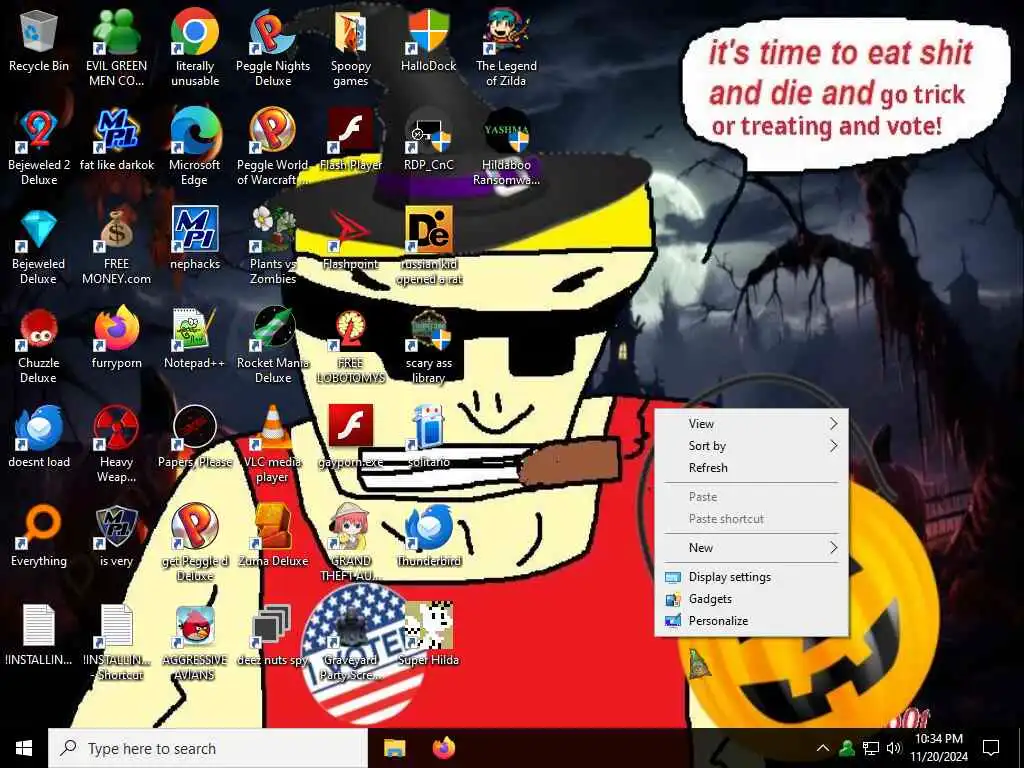
Task: Show hidden system tray icons chevron
Action: [823, 748]
